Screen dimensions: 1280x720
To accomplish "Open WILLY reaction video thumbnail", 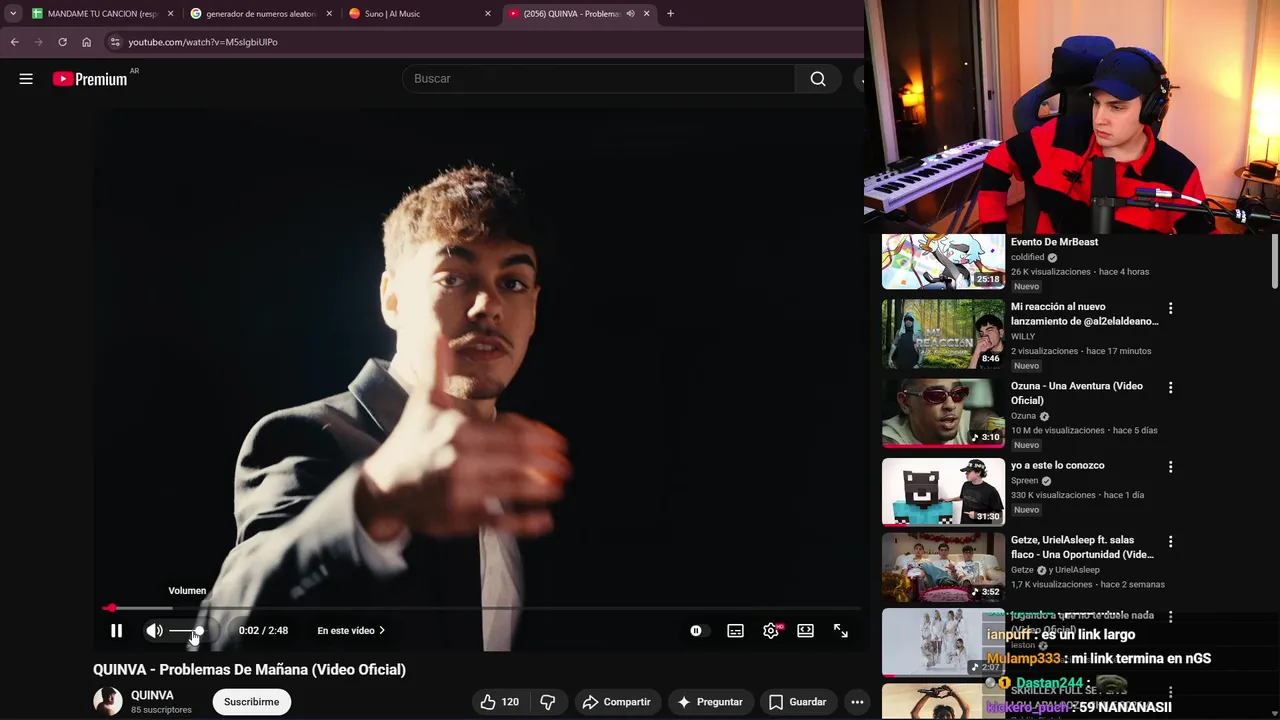I will coord(943,334).
